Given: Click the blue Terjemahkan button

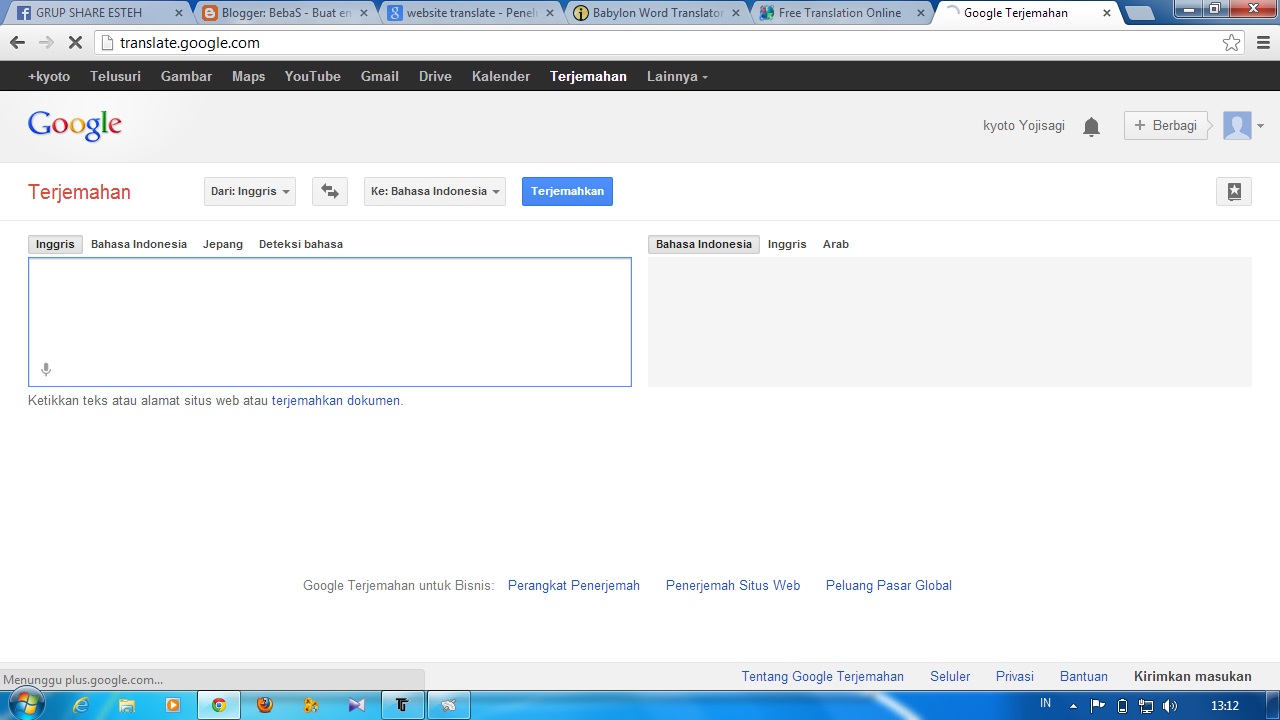Looking at the screenshot, I should point(567,191).
